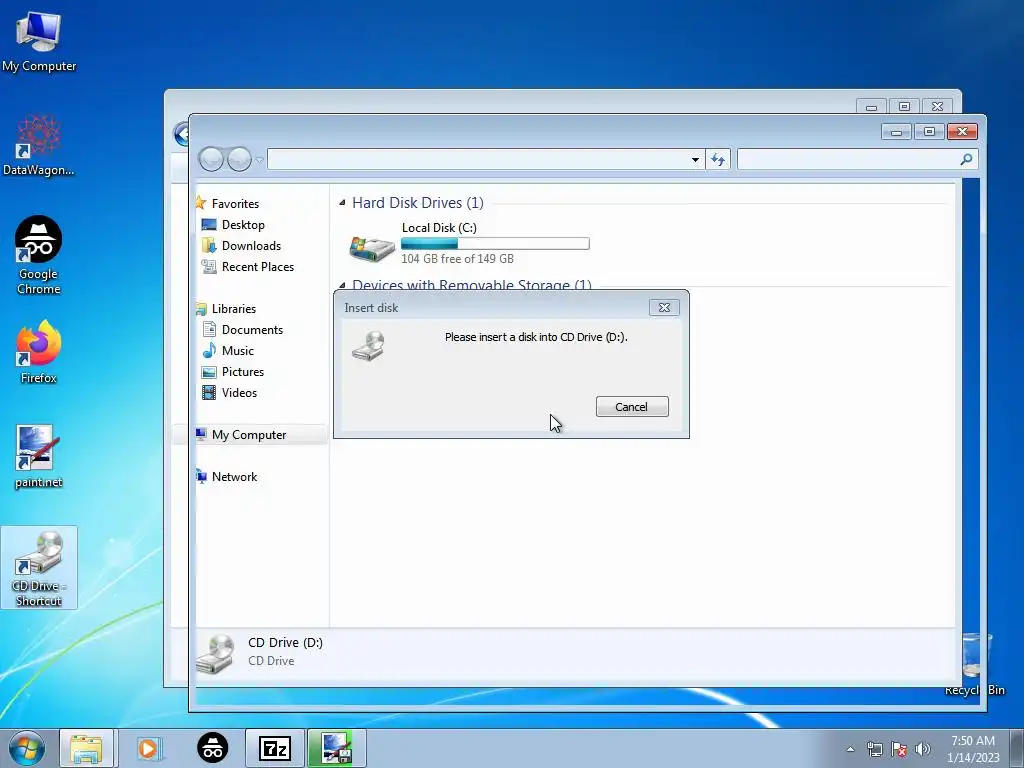The image size is (1024, 768).
Task: Open Desktop in the Favorites list
Action: [x=243, y=225]
